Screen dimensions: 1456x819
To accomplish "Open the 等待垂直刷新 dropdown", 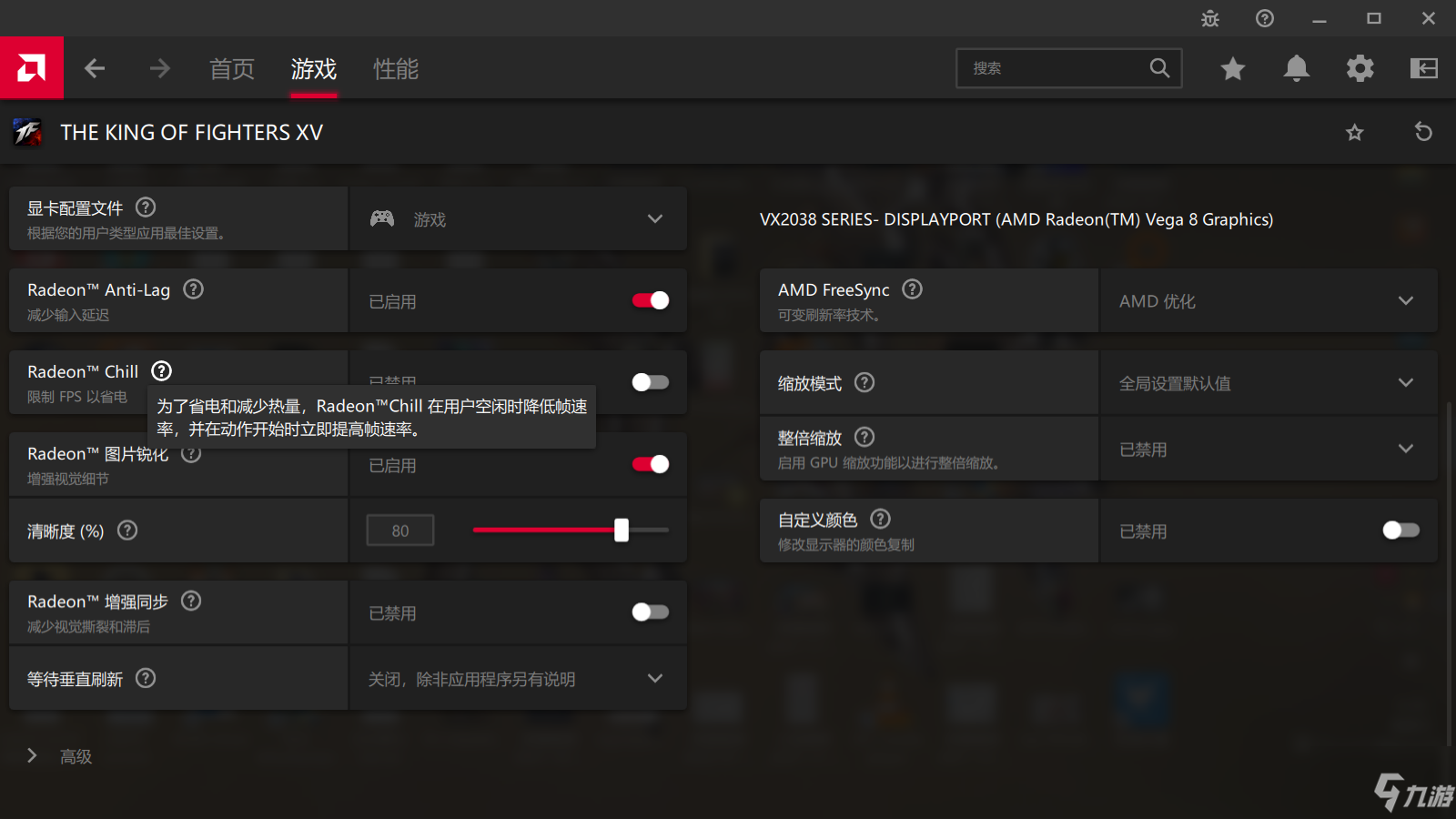I will tap(519, 678).
